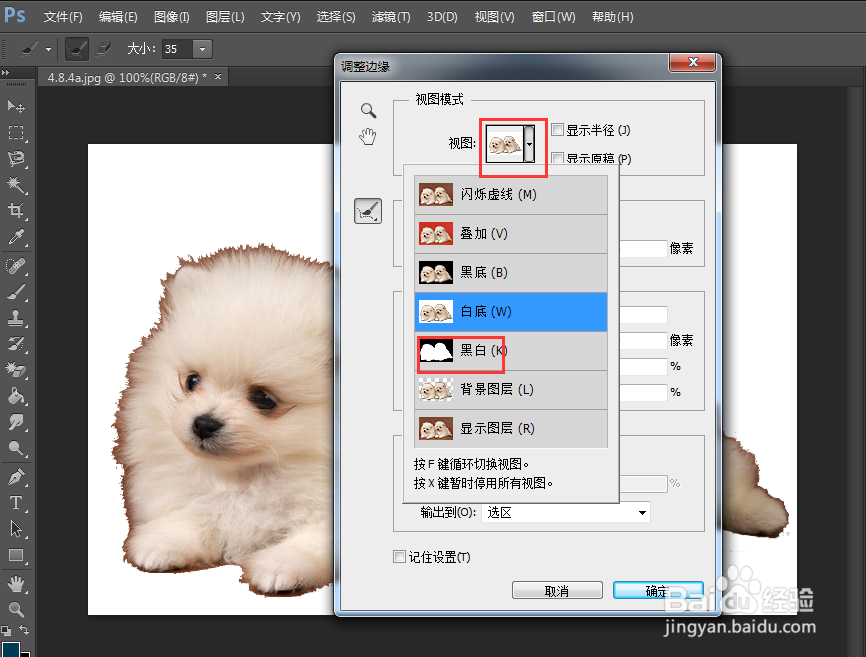
Task: Select the Paint Bucket tool
Action: (x=15, y=396)
